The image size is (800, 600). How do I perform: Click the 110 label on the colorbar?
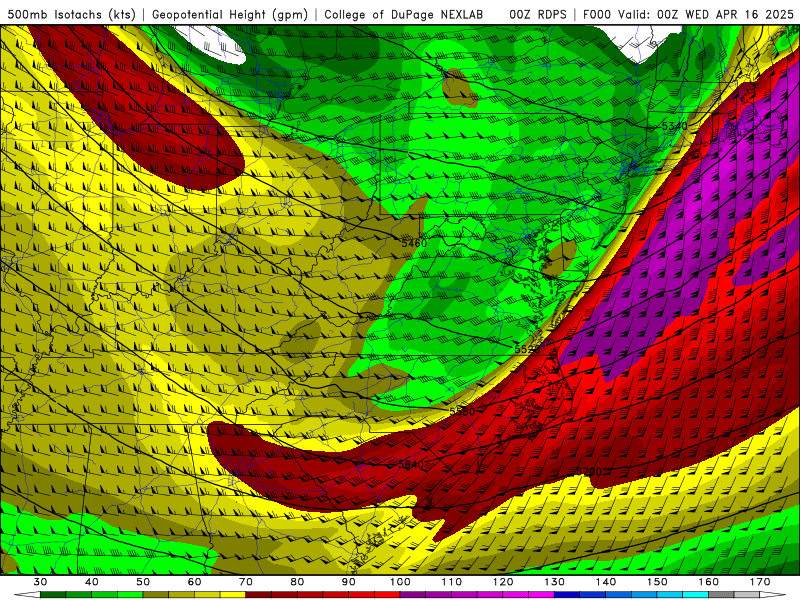coord(452,582)
